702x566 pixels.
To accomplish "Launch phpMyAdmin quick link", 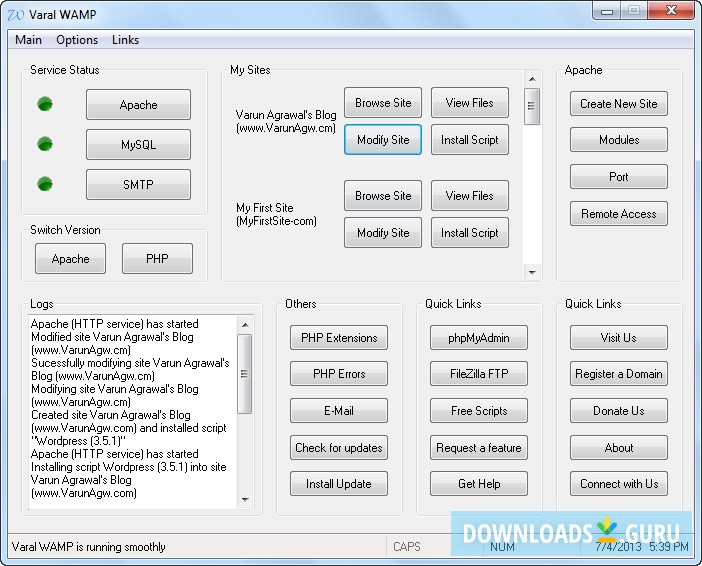I will click(x=479, y=338).
